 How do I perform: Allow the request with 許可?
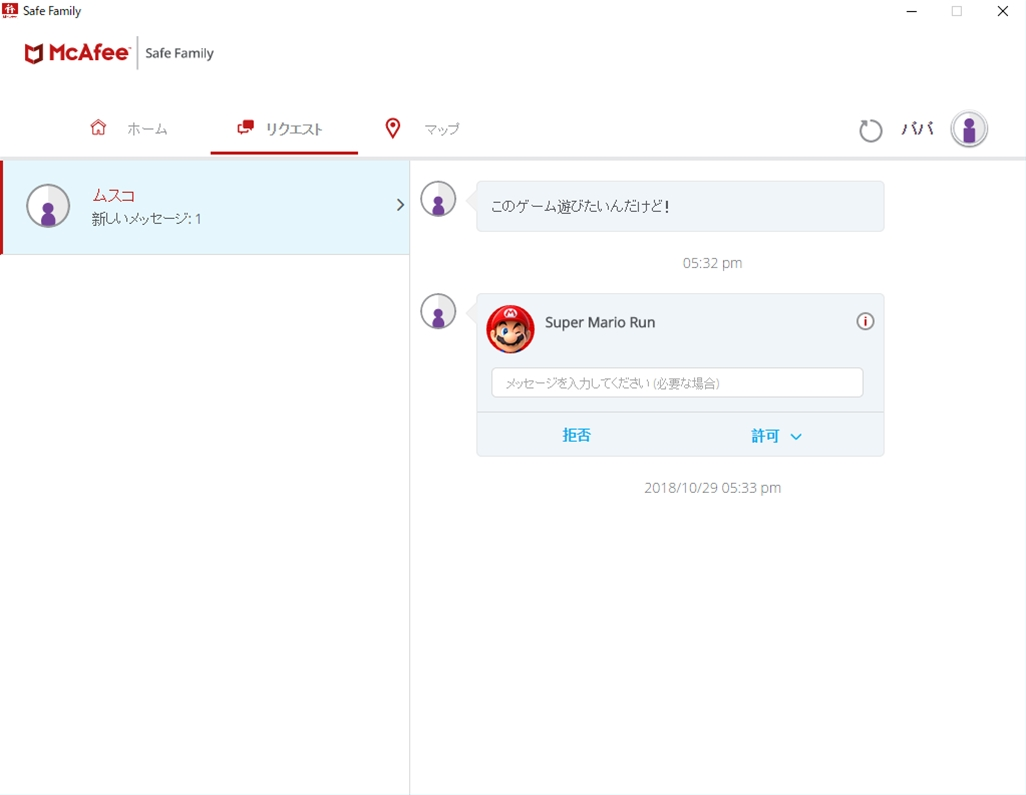click(765, 436)
